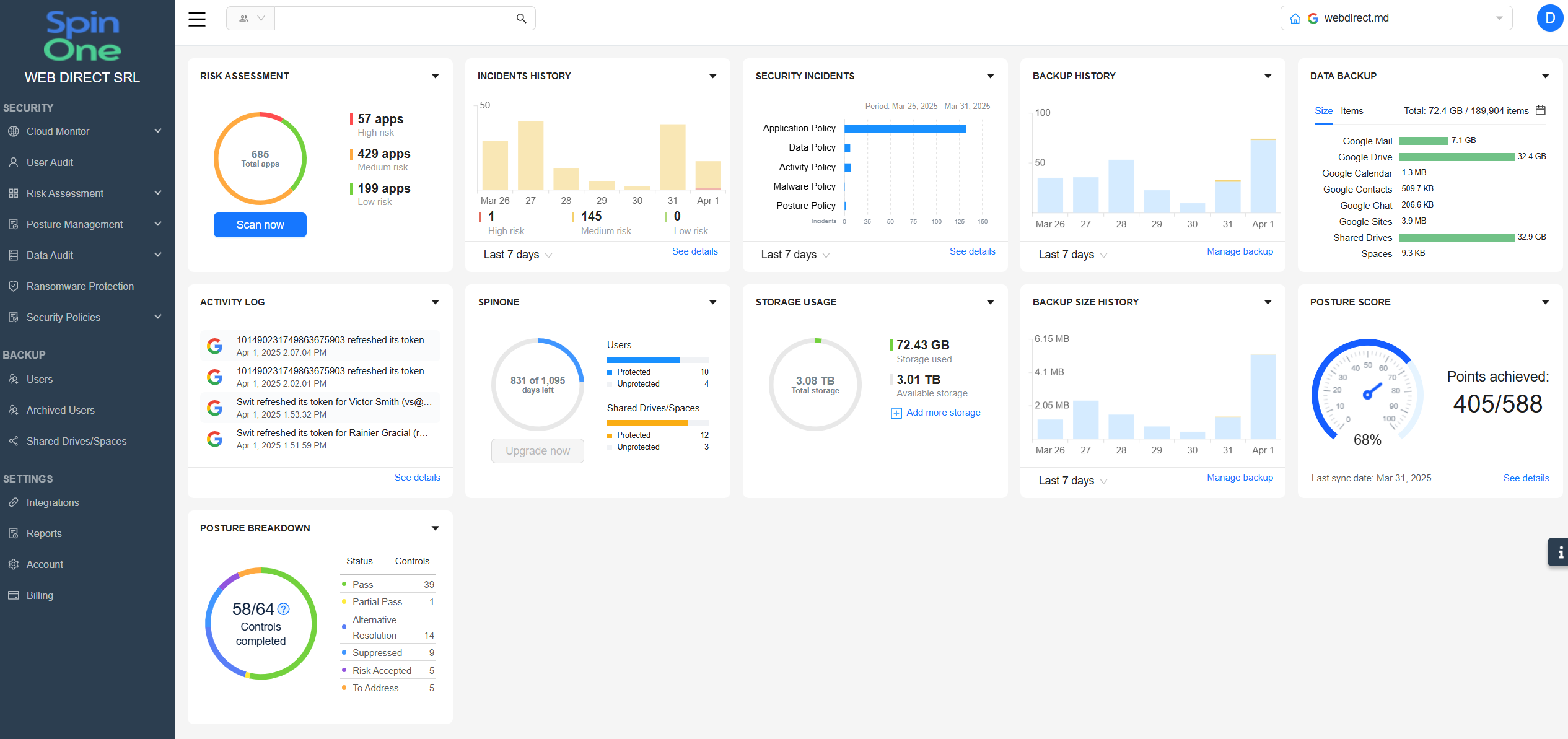
Task: Switch to Items tab in Data Backup
Action: tap(1352, 111)
